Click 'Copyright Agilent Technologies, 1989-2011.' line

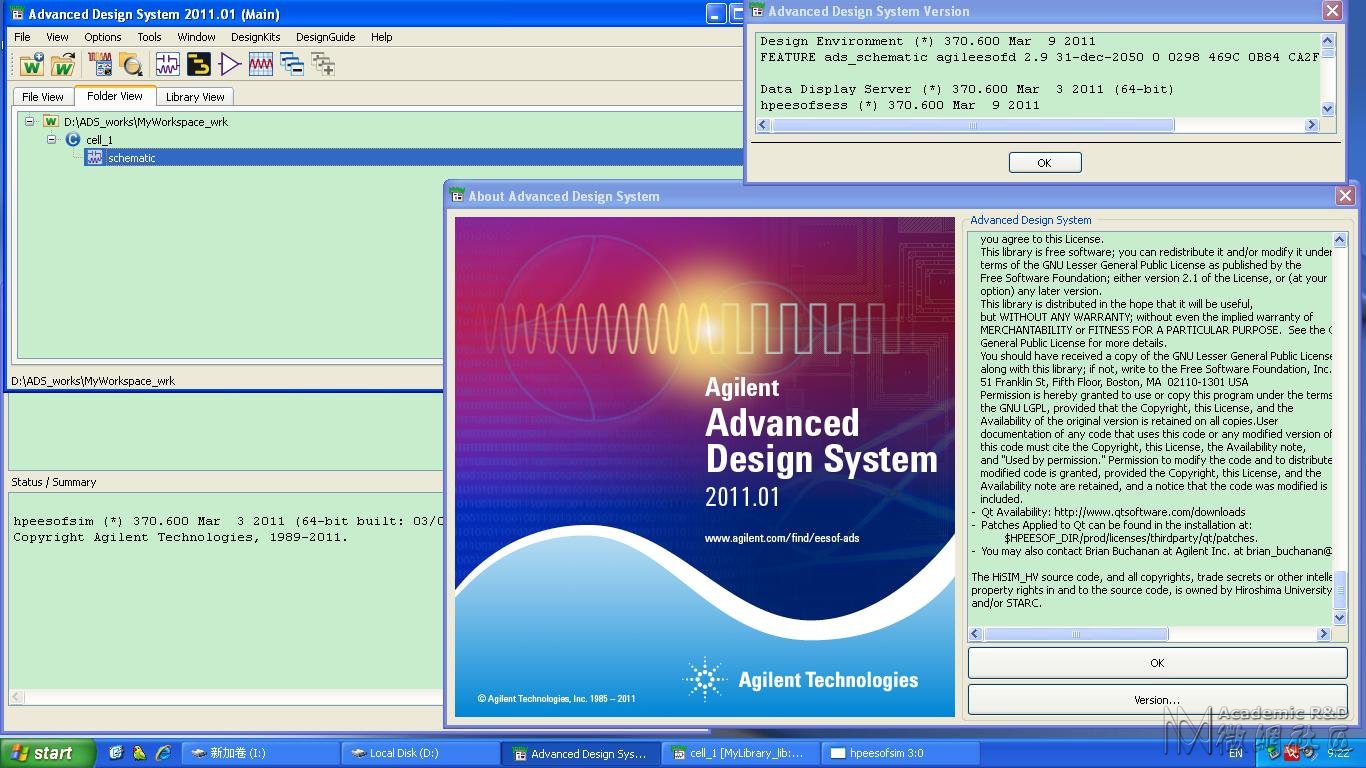[181, 537]
